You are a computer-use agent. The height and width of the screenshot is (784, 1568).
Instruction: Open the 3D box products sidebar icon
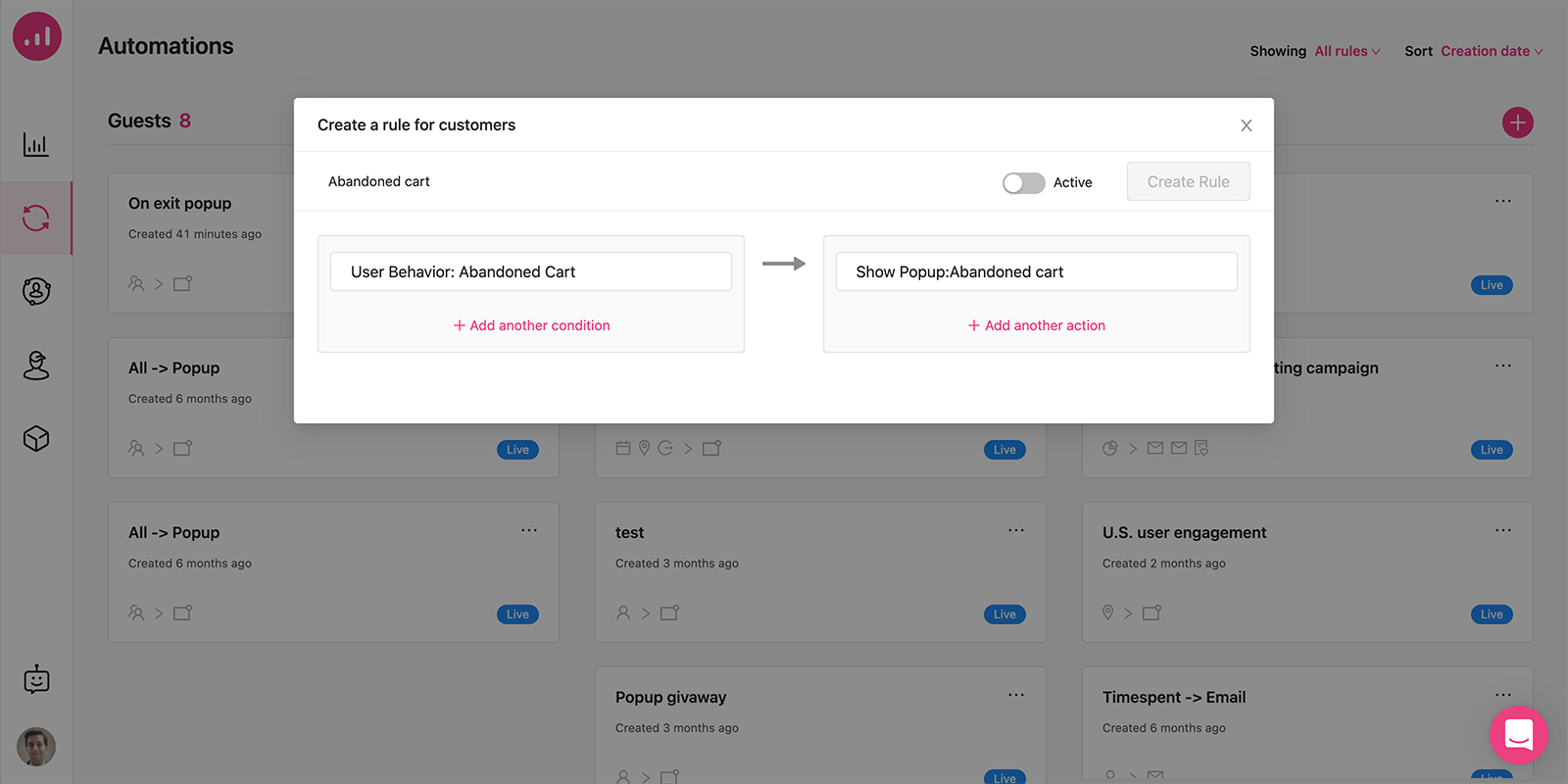point(36,438)
